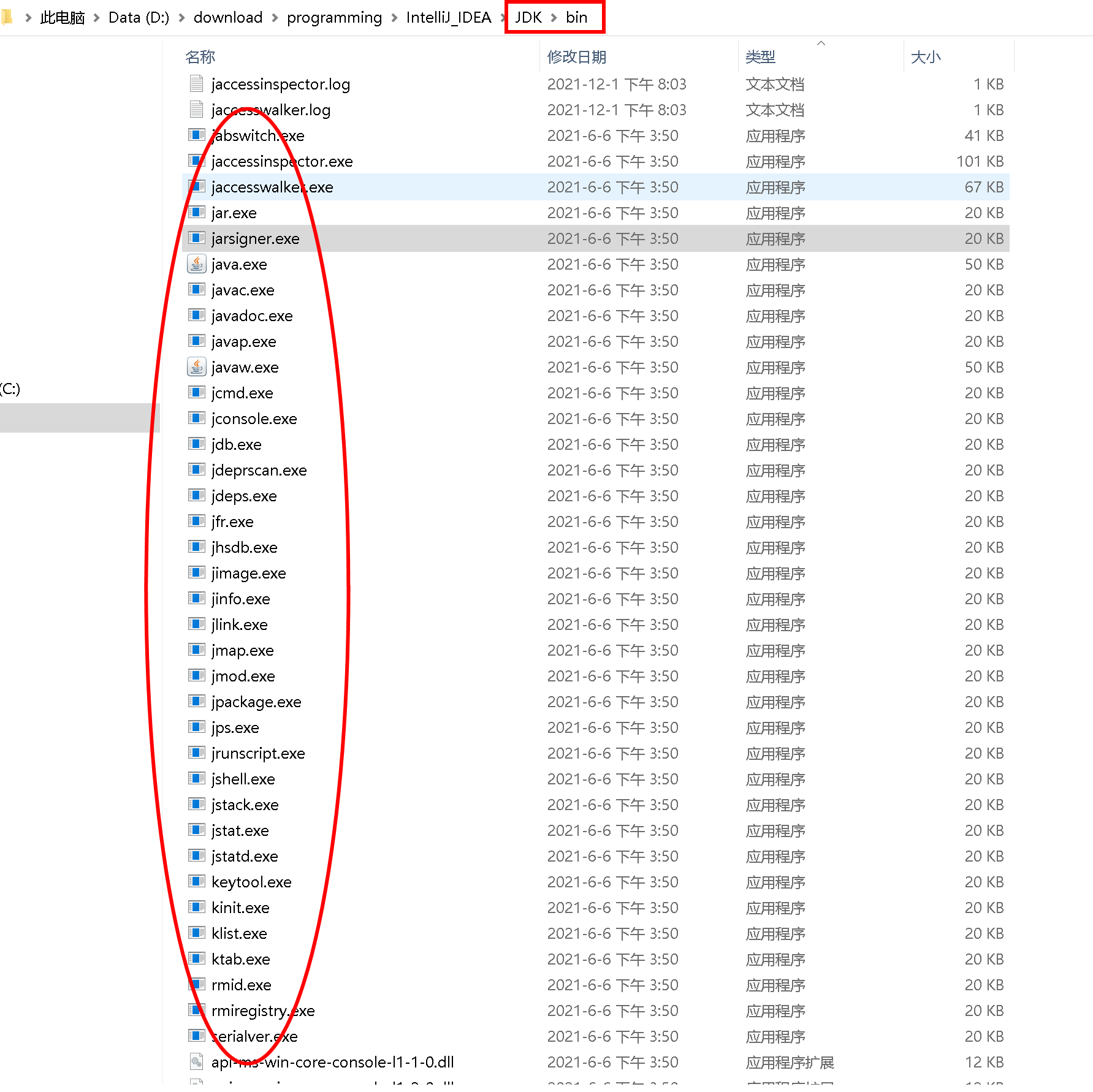Select the rmid.exe file name
This screenshot has width=1093, height=1092.
(x=242, y=985)
